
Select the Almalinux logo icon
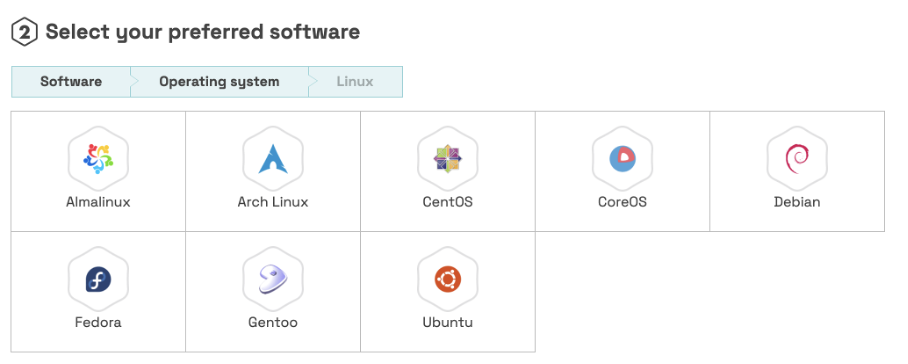(x=98, y=159)
